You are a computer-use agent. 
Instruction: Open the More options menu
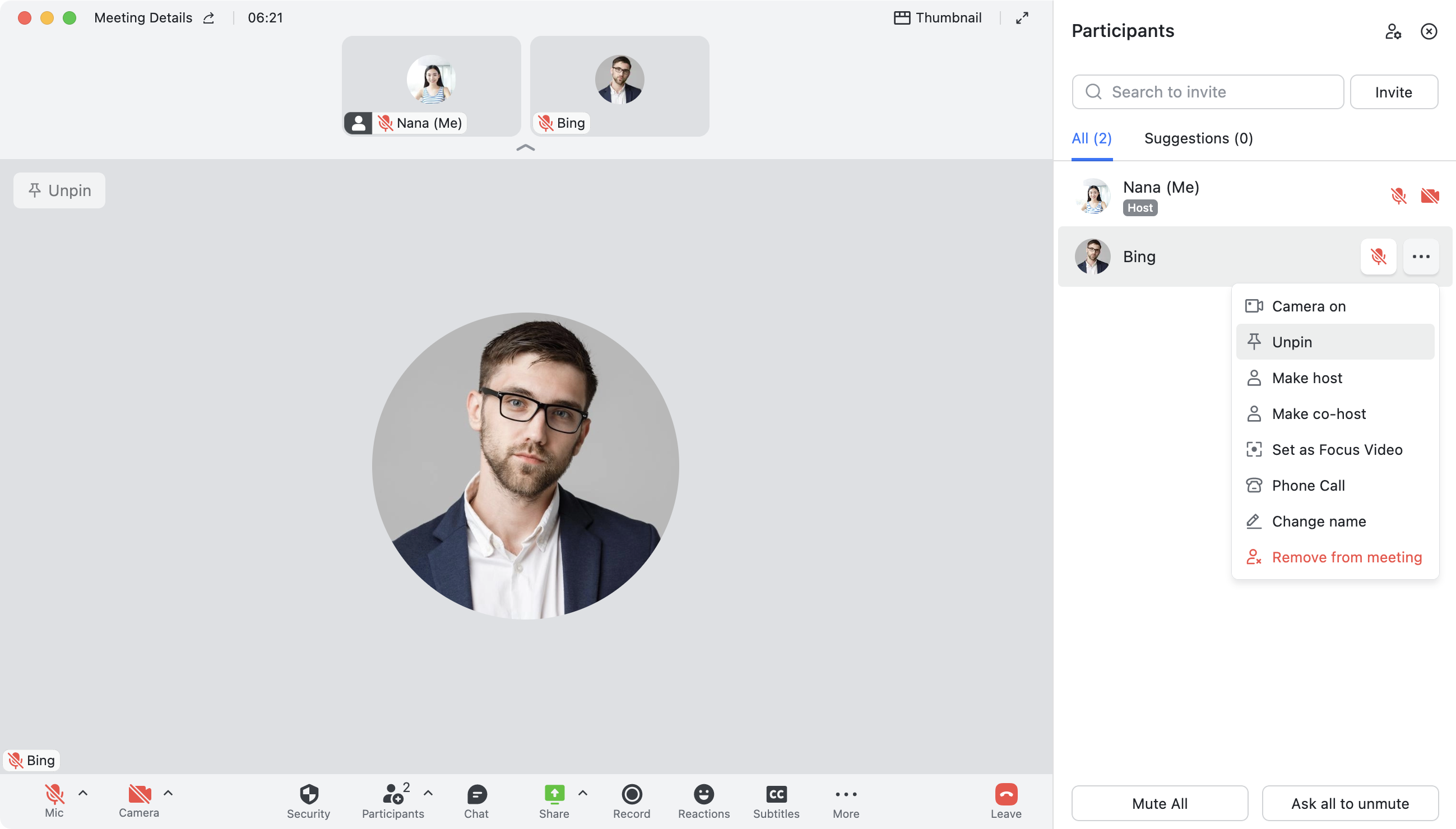coord(846,797)
